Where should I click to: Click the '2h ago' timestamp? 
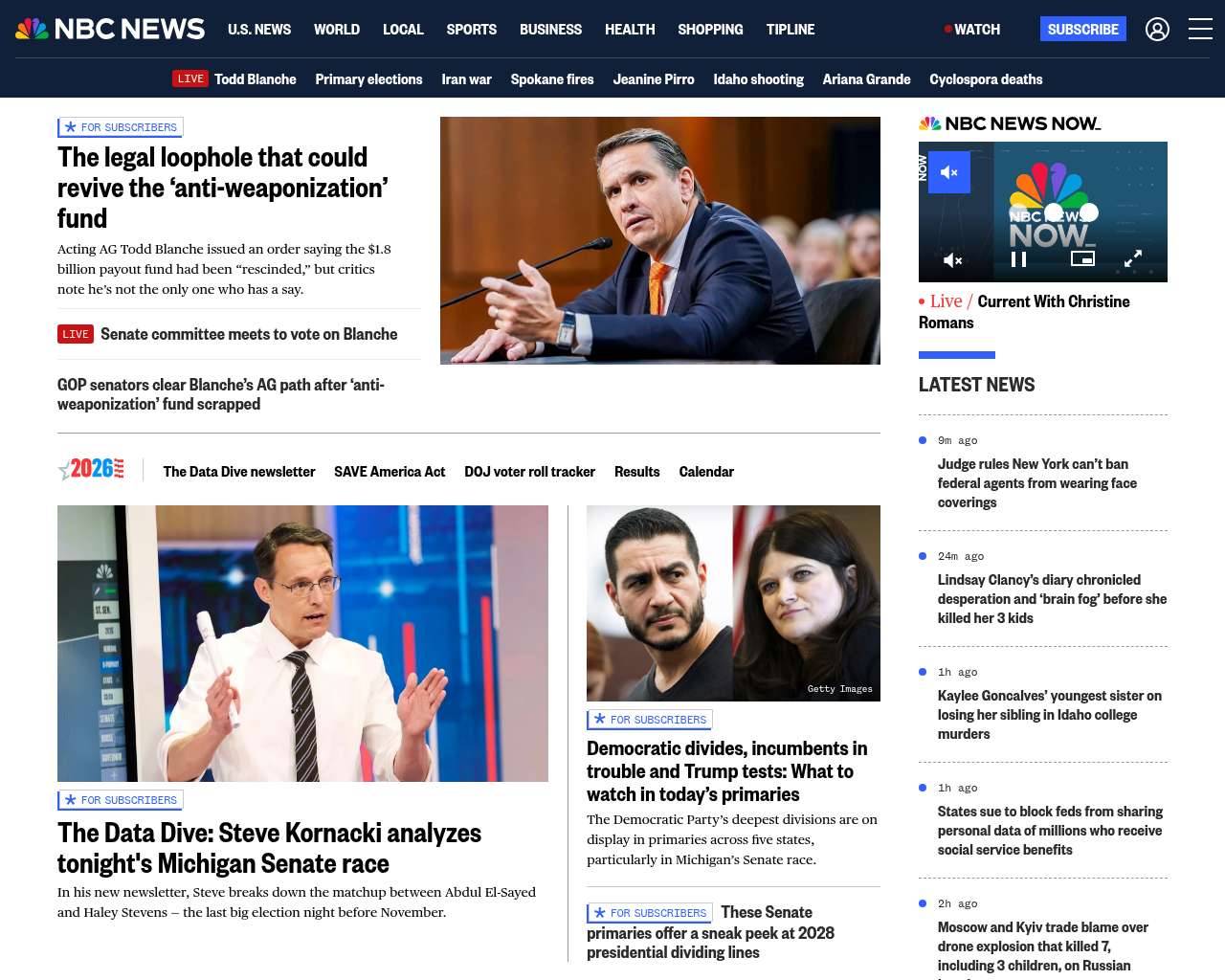click(x=957, y=903)
